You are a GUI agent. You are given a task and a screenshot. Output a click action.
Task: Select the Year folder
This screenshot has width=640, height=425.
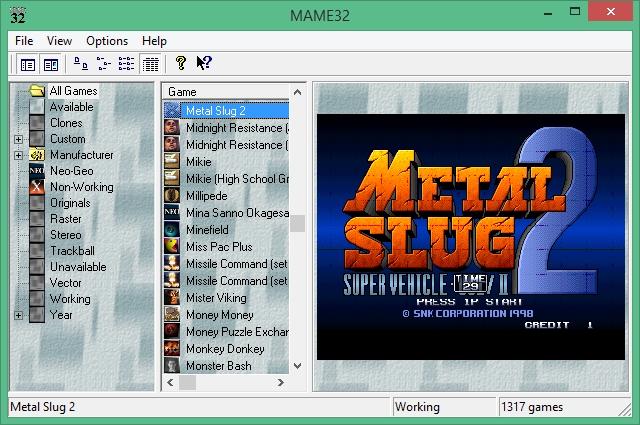point(61,315)
